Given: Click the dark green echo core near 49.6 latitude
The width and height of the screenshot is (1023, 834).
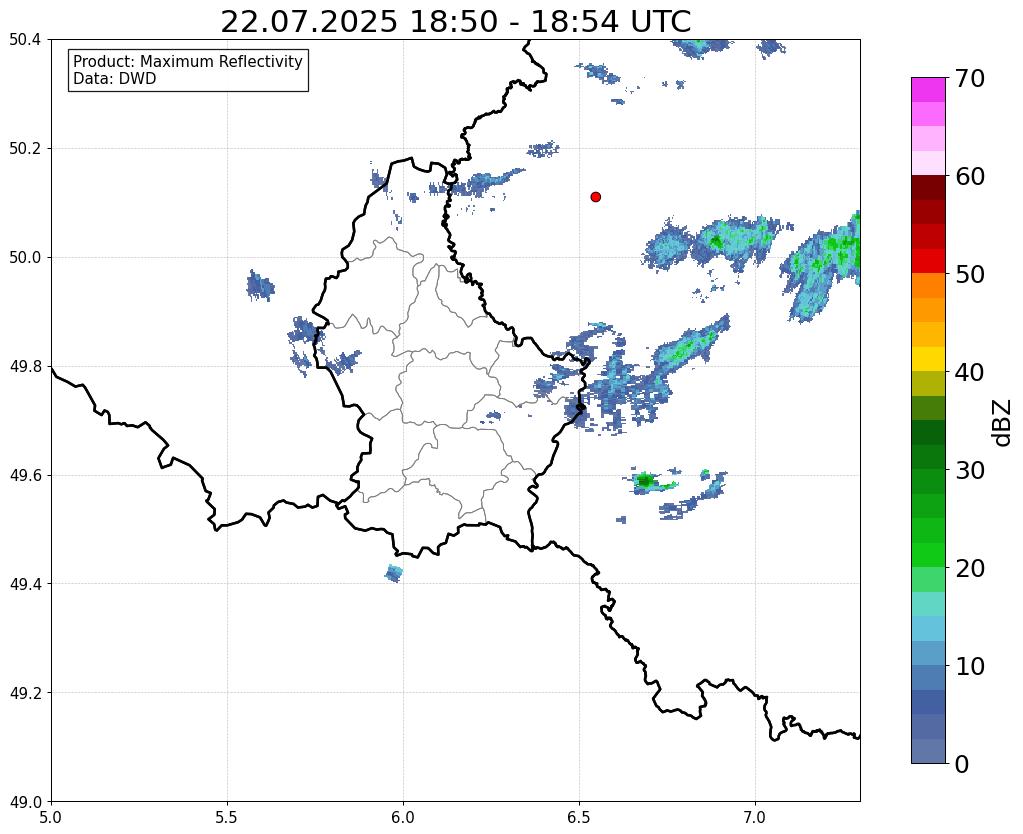Looking at the screenshot, I should (x=645, y=482).
